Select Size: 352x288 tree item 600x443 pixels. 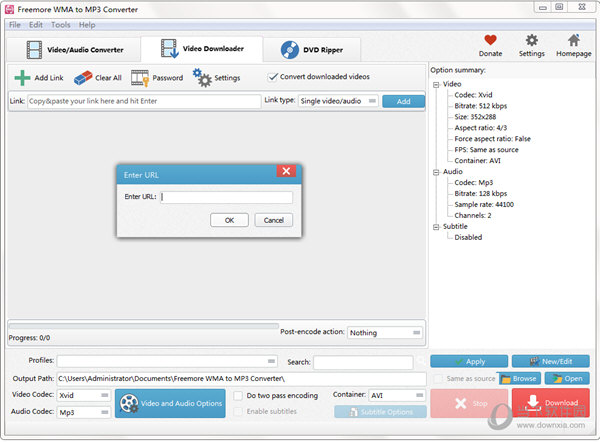point(475,117)
